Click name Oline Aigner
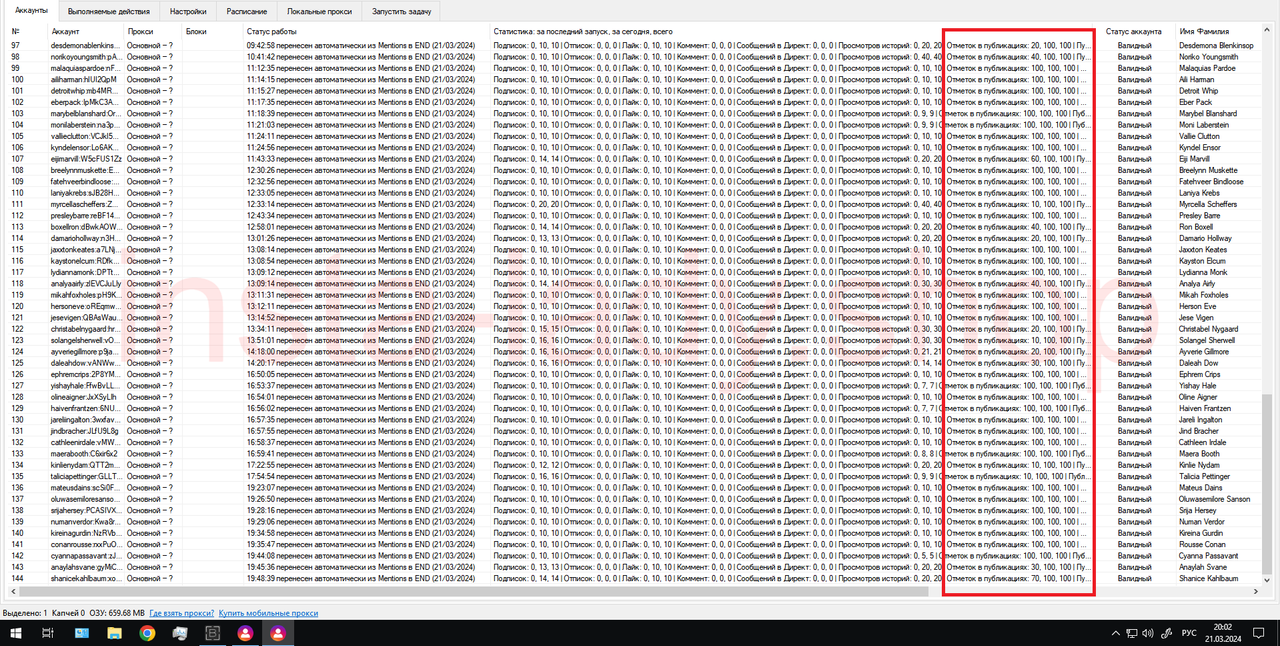Screen dimensions: 1280x646 [1199, 396]
